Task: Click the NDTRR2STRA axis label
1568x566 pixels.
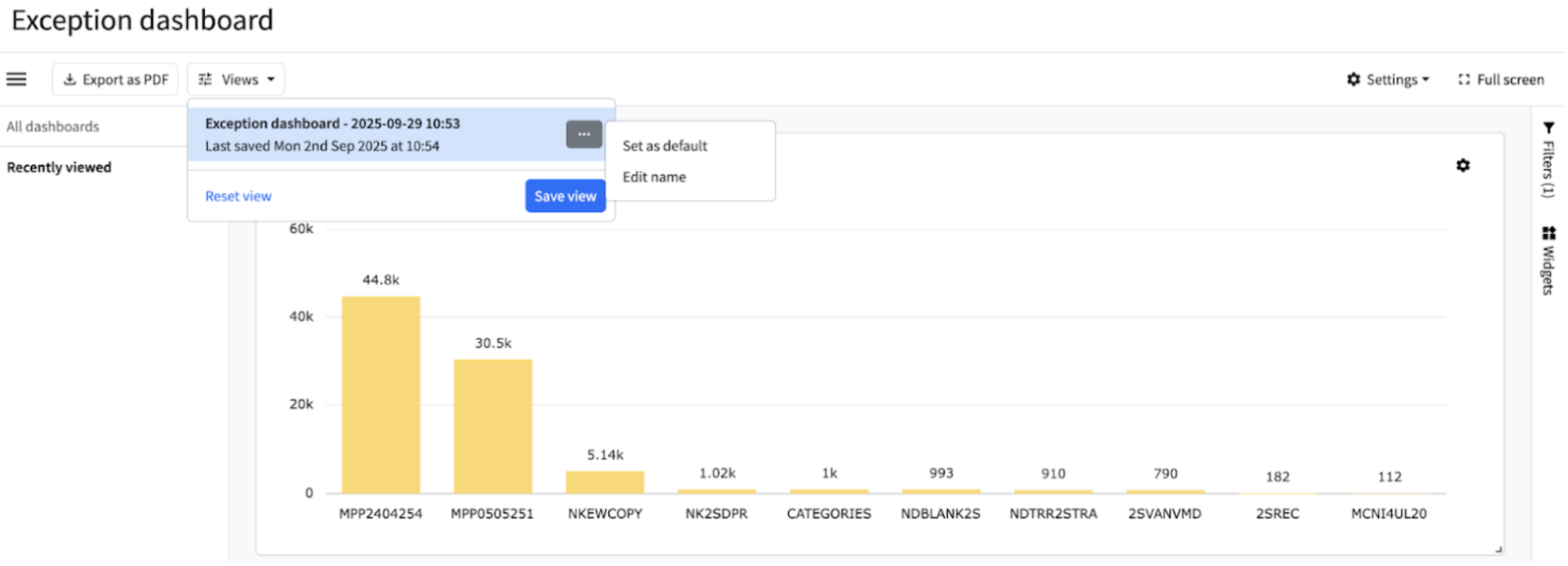Action: [x=1053, y=513]
